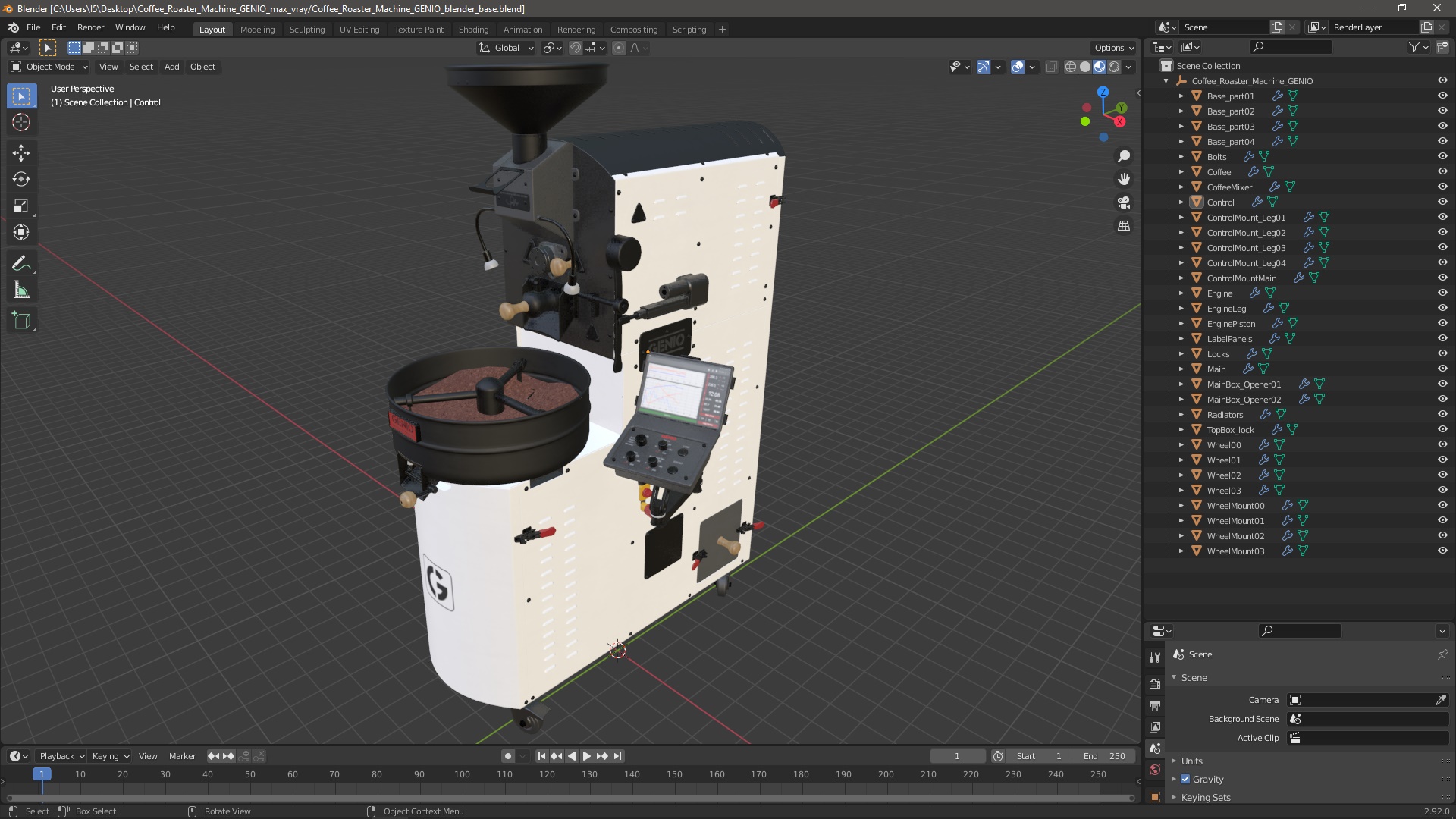Select the Select Box tool
Image resolution: width=1456 pixels, height=819 pixels.
(x=21, y=96)
